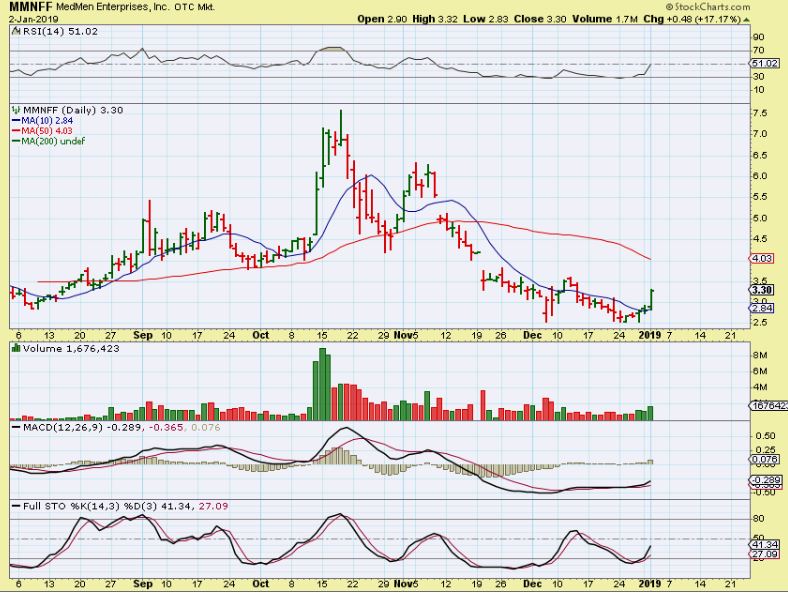Click the MMNFF (Daily) 3.30 legend entry

(73, 110)
